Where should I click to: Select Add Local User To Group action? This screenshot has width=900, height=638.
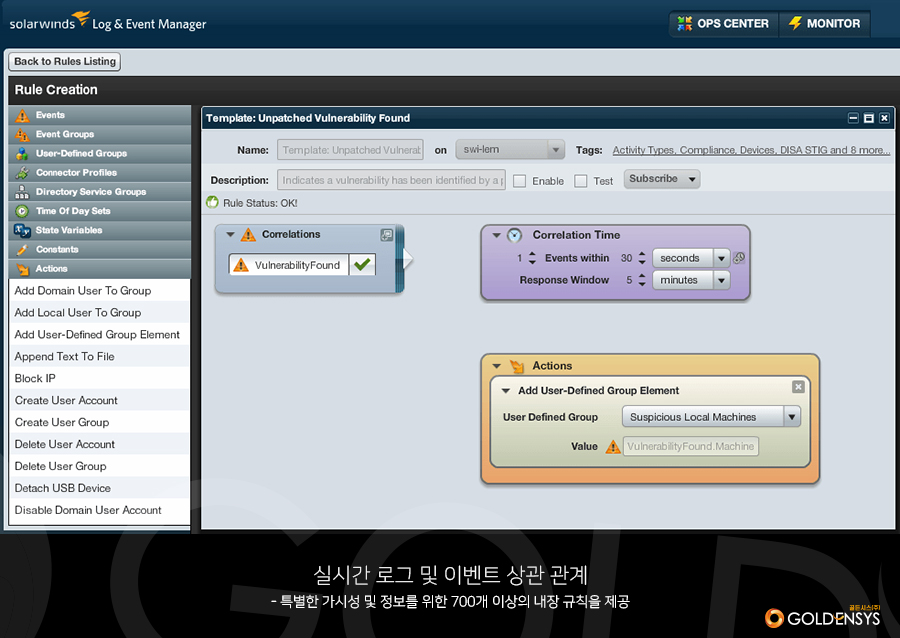(x=99, y=313)
